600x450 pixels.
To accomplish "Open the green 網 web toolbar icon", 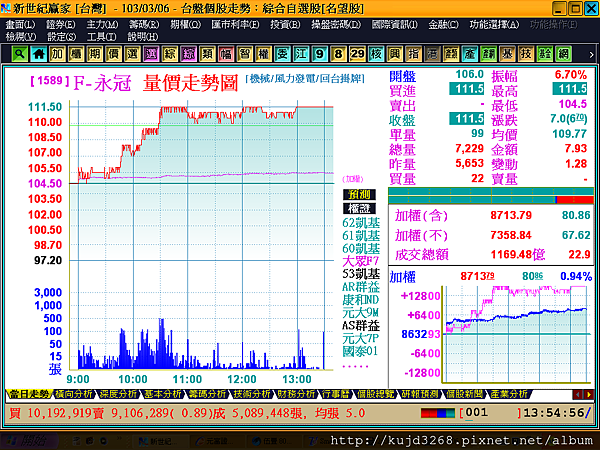I will pyautogui.click(x=563, y=54).
